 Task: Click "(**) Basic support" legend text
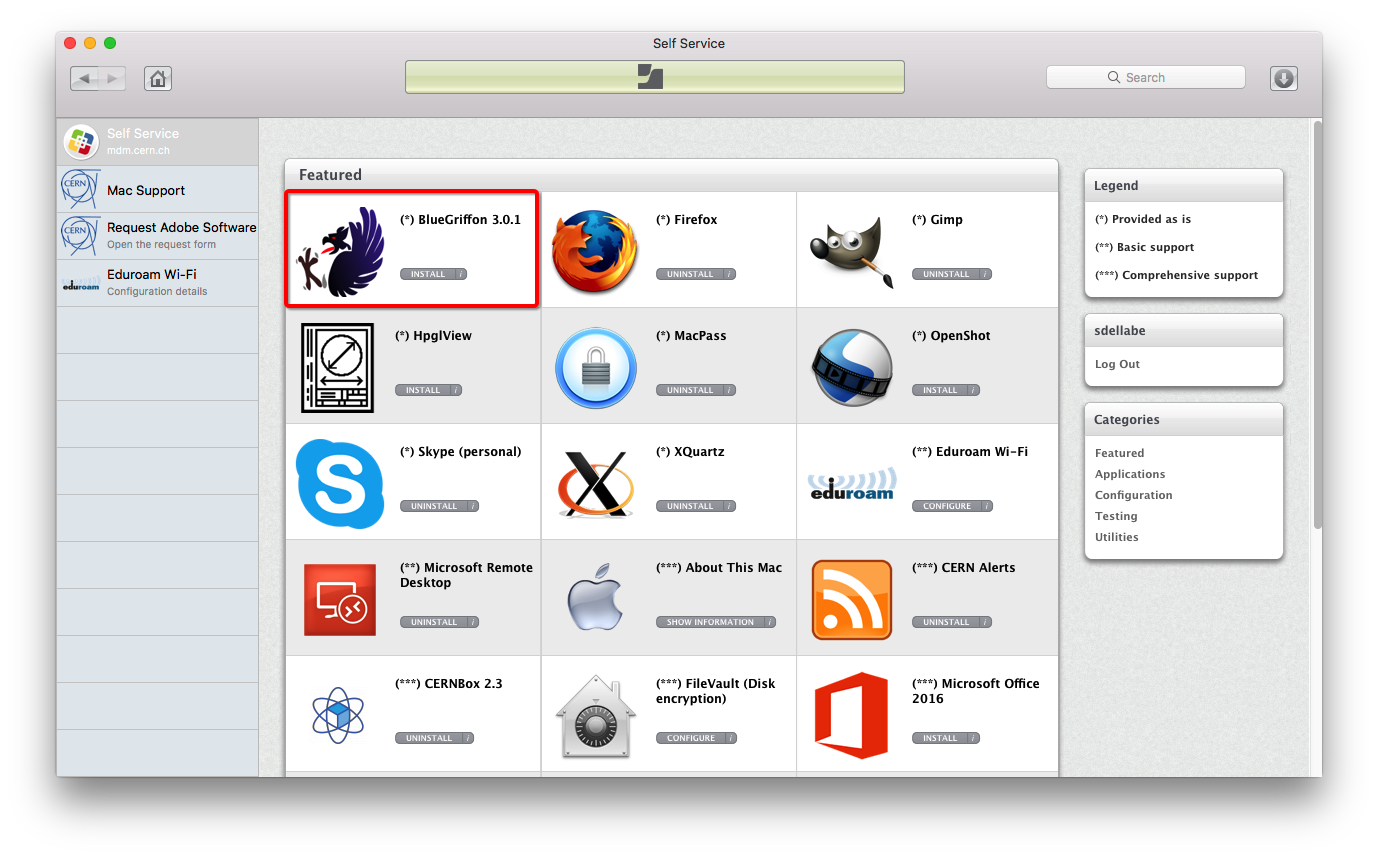pos(1145,247)
